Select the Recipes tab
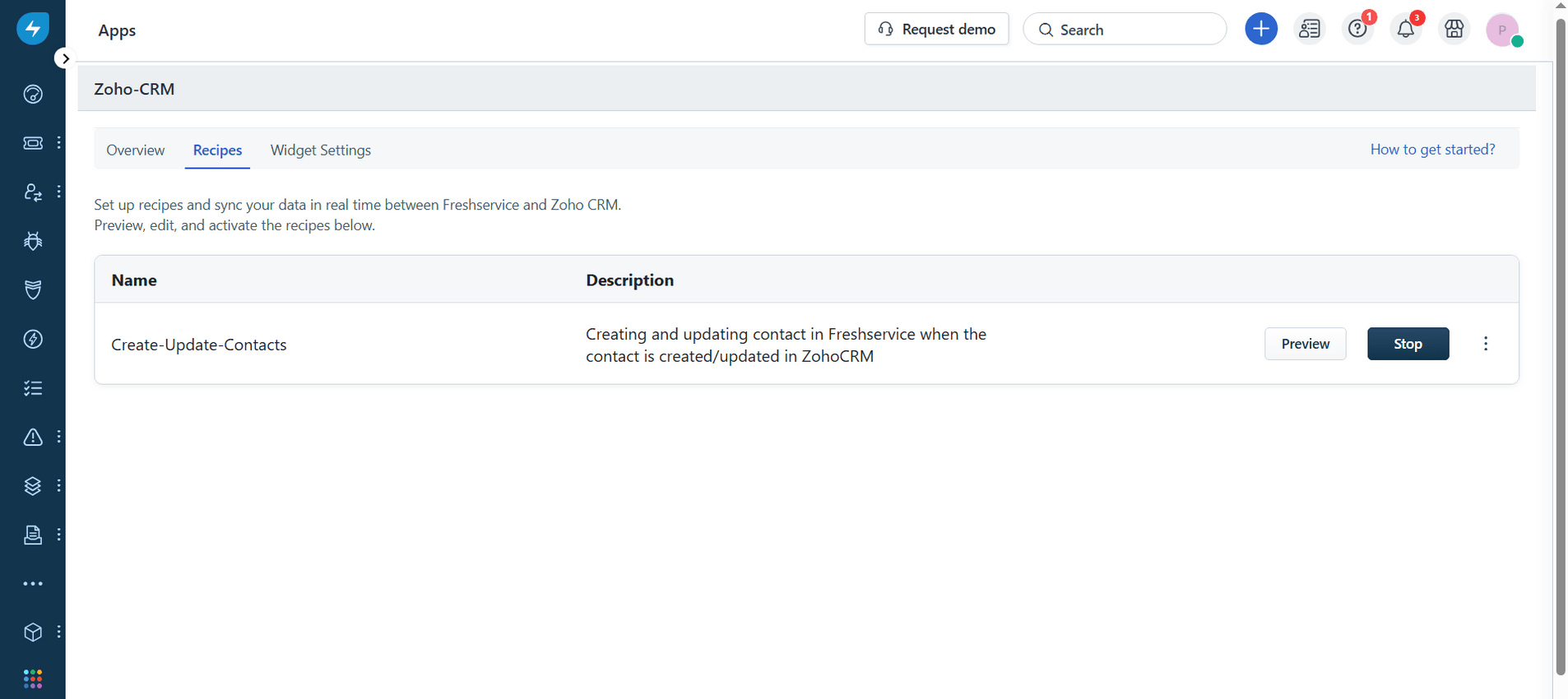 (x=217, y=150)
